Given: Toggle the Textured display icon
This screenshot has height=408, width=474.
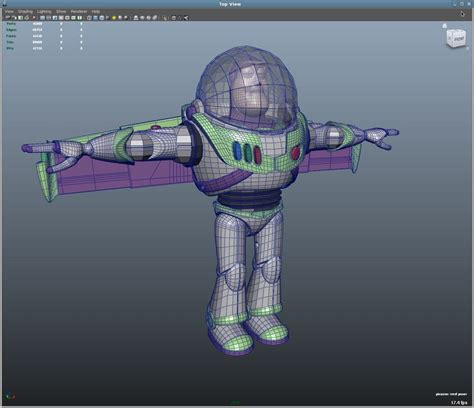Looking at the screenshot, I should [x=108, y=18].
